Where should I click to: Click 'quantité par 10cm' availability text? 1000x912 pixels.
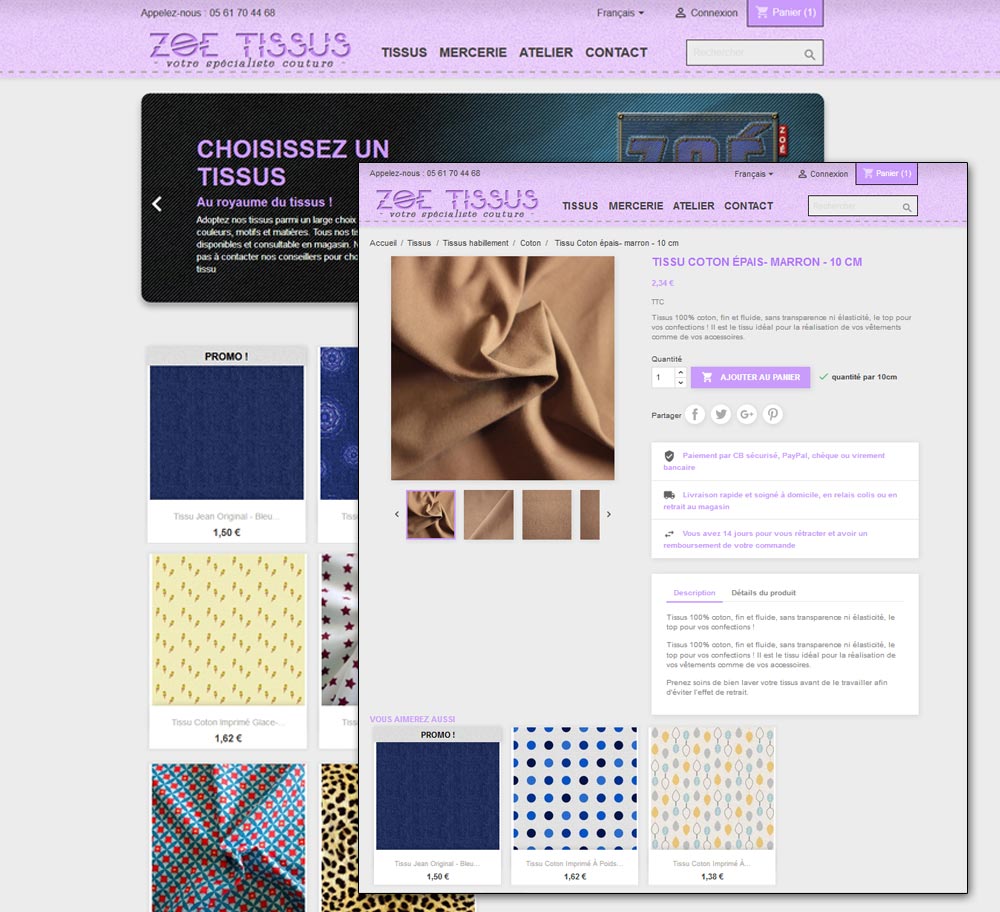tap(864, 377)
